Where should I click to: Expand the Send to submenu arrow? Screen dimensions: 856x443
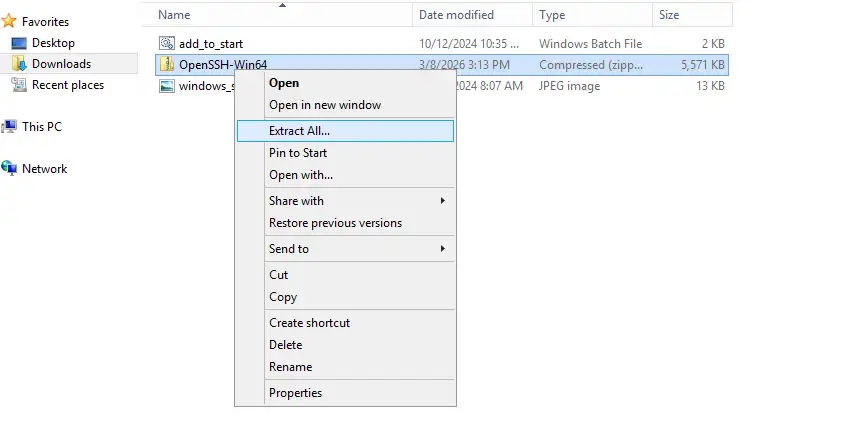pos(442,249)
